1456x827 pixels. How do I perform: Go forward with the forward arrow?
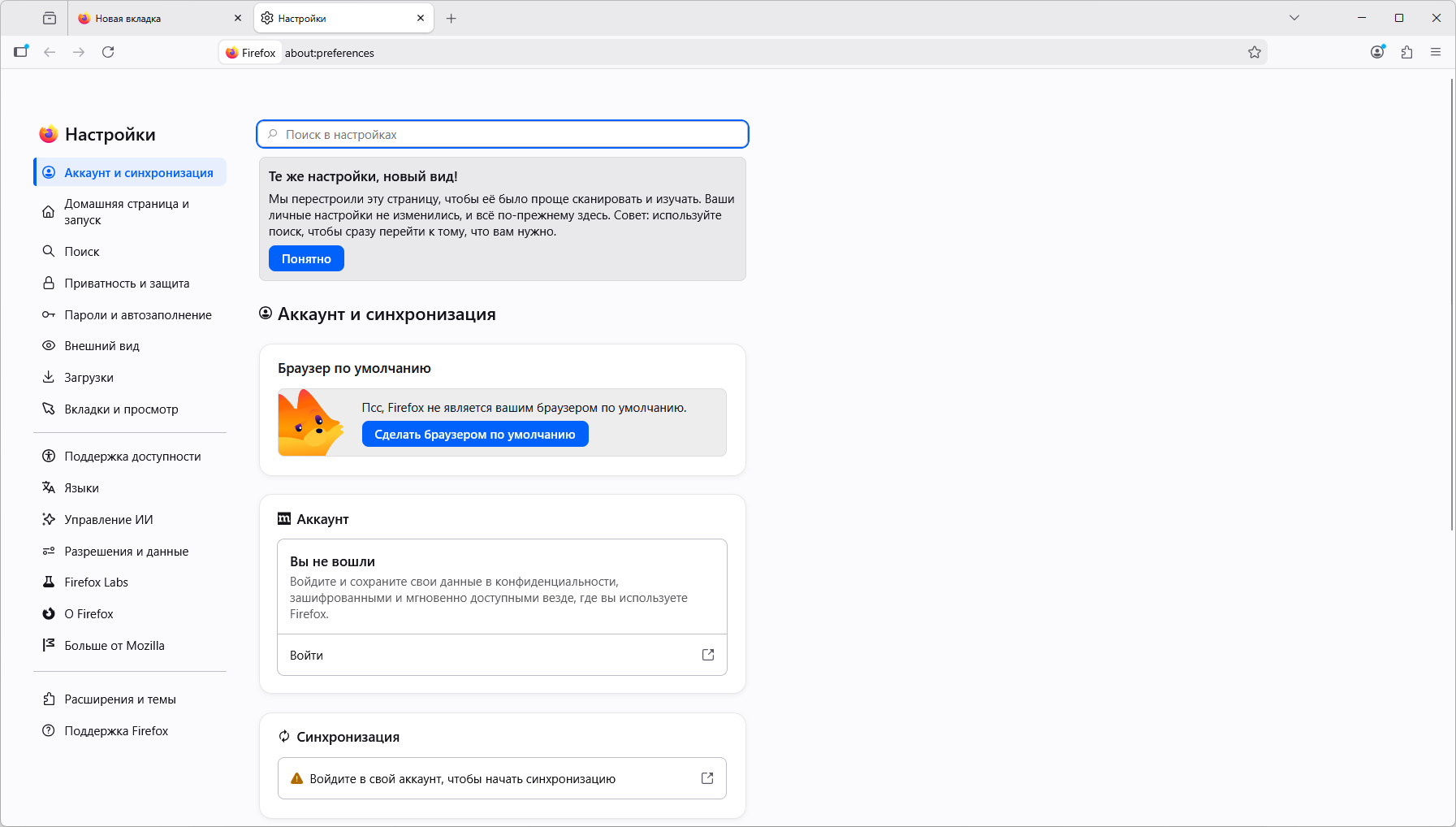79,52
